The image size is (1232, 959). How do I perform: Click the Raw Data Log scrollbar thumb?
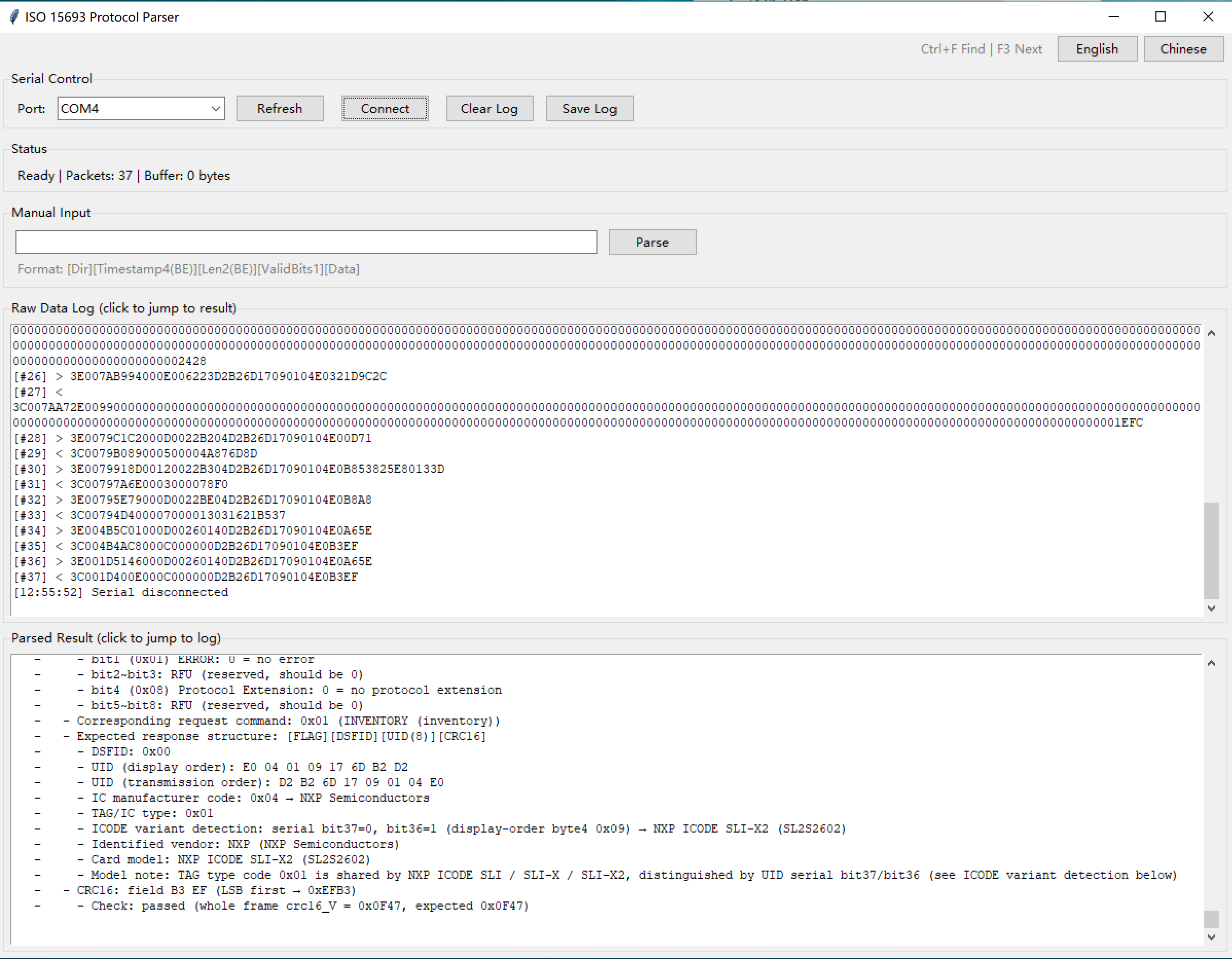(1210, 550)
